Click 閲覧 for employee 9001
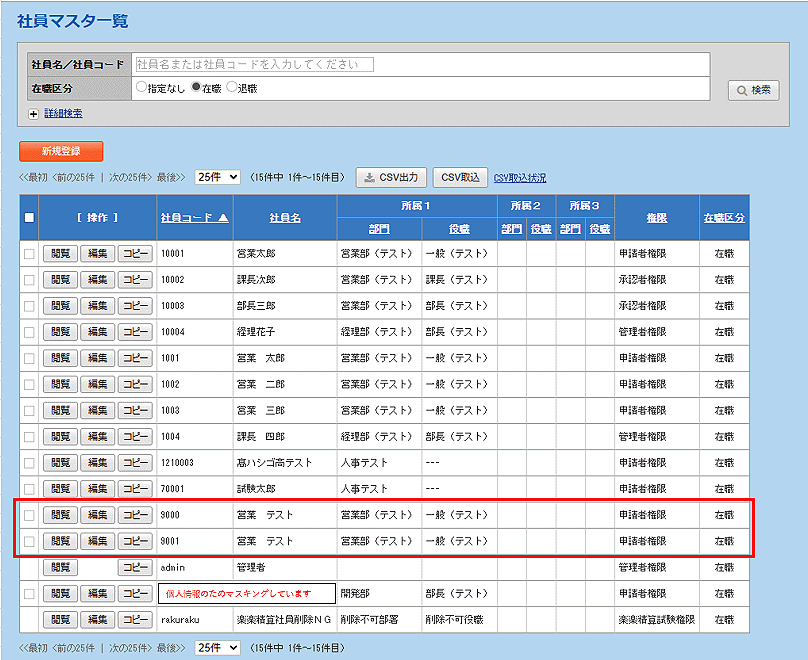The height and width of the screenshot is (660, 808). tap(60, 541)
